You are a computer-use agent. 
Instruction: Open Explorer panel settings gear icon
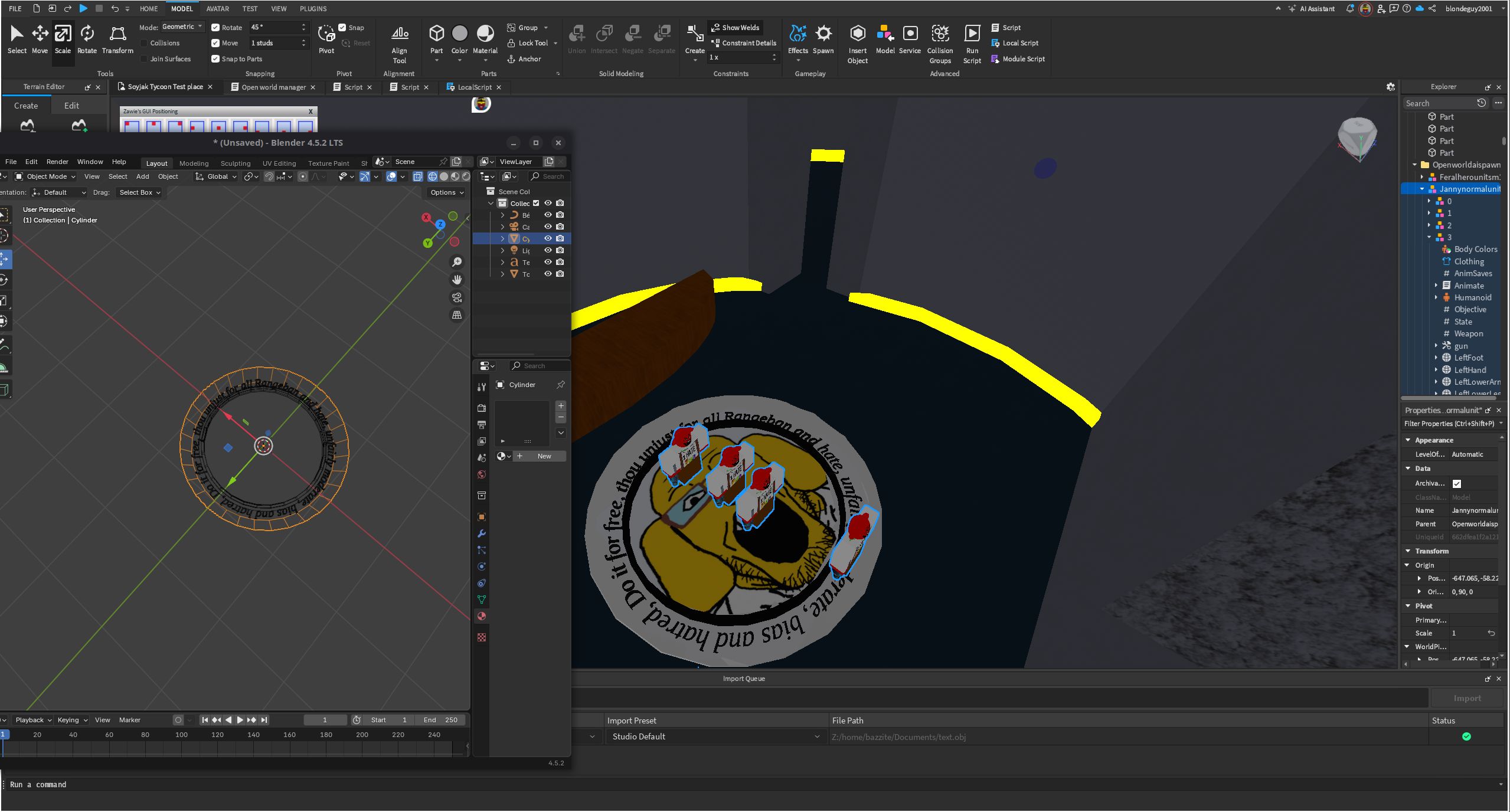[1391, 87]
